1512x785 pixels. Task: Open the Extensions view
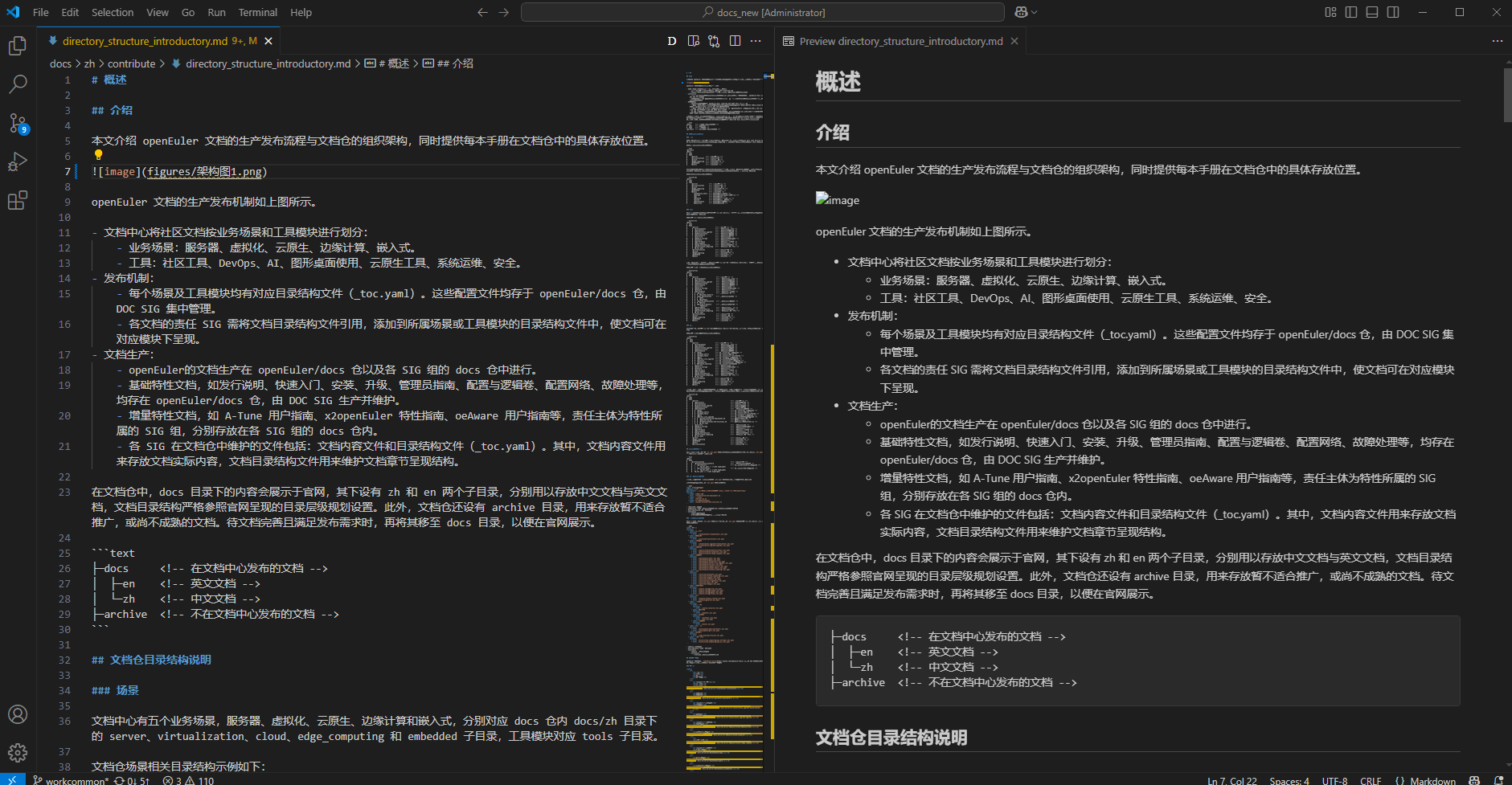click(x=18, y=200)
